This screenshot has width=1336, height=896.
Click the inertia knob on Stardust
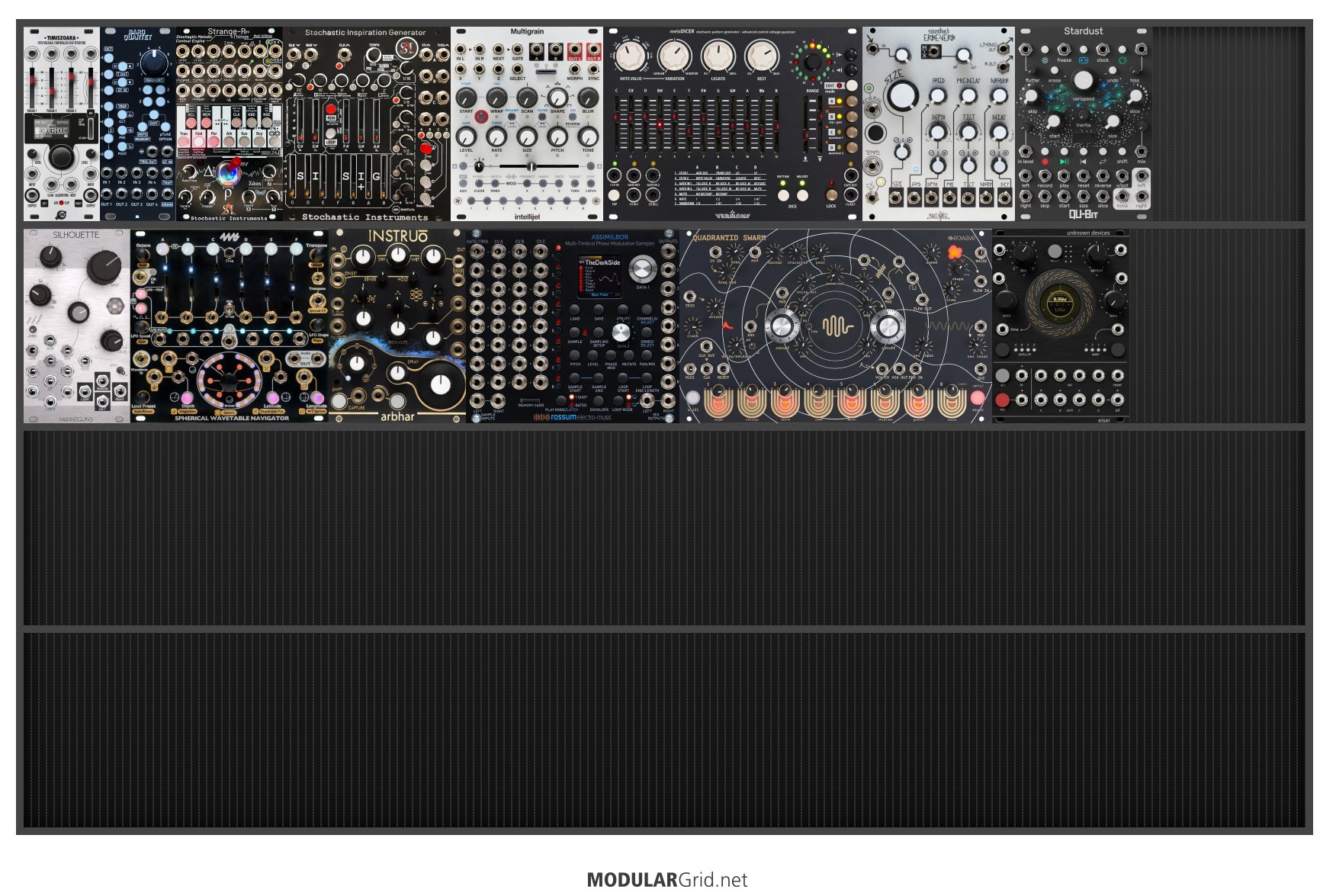point(1083,116)
